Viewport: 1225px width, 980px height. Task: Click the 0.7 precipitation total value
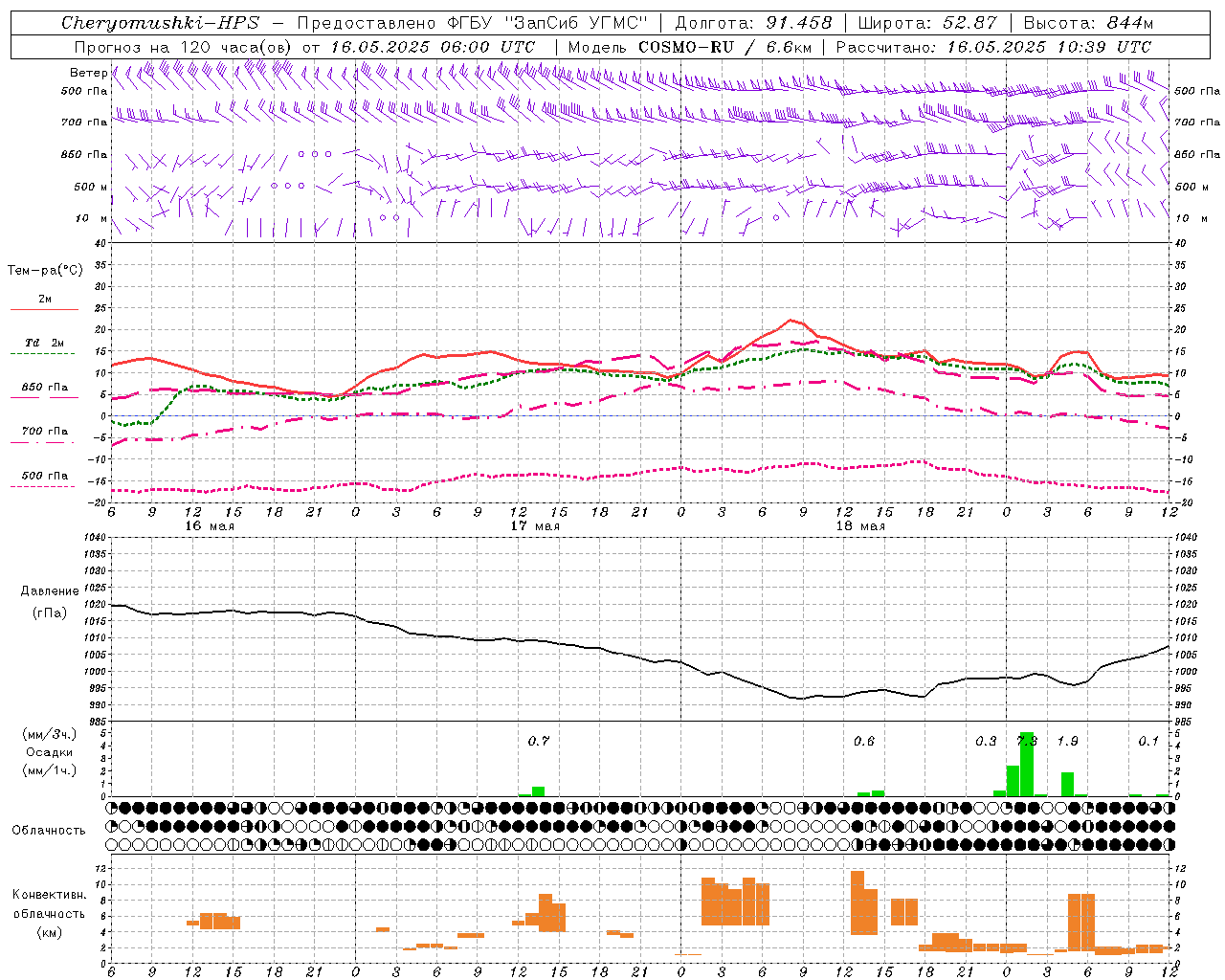[539, 741]
